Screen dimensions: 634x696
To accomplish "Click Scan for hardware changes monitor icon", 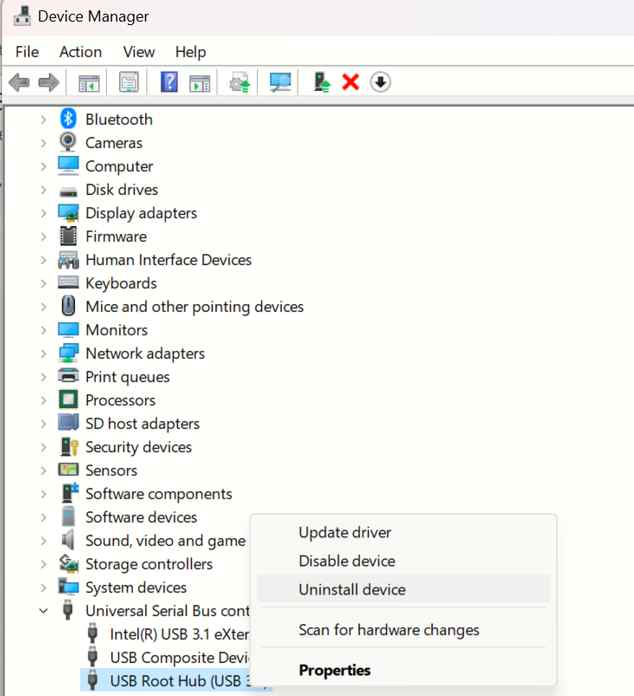I will tap(280, 82).
